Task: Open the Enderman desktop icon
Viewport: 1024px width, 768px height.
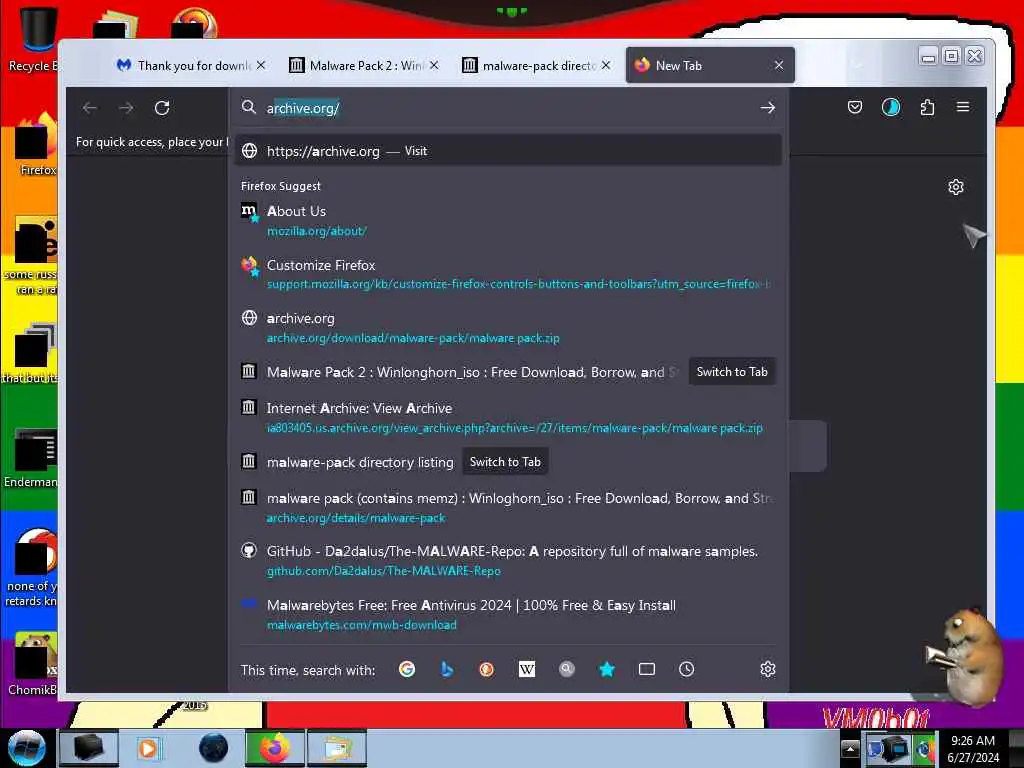Action: pyautogui.click(x=33, y=457)
